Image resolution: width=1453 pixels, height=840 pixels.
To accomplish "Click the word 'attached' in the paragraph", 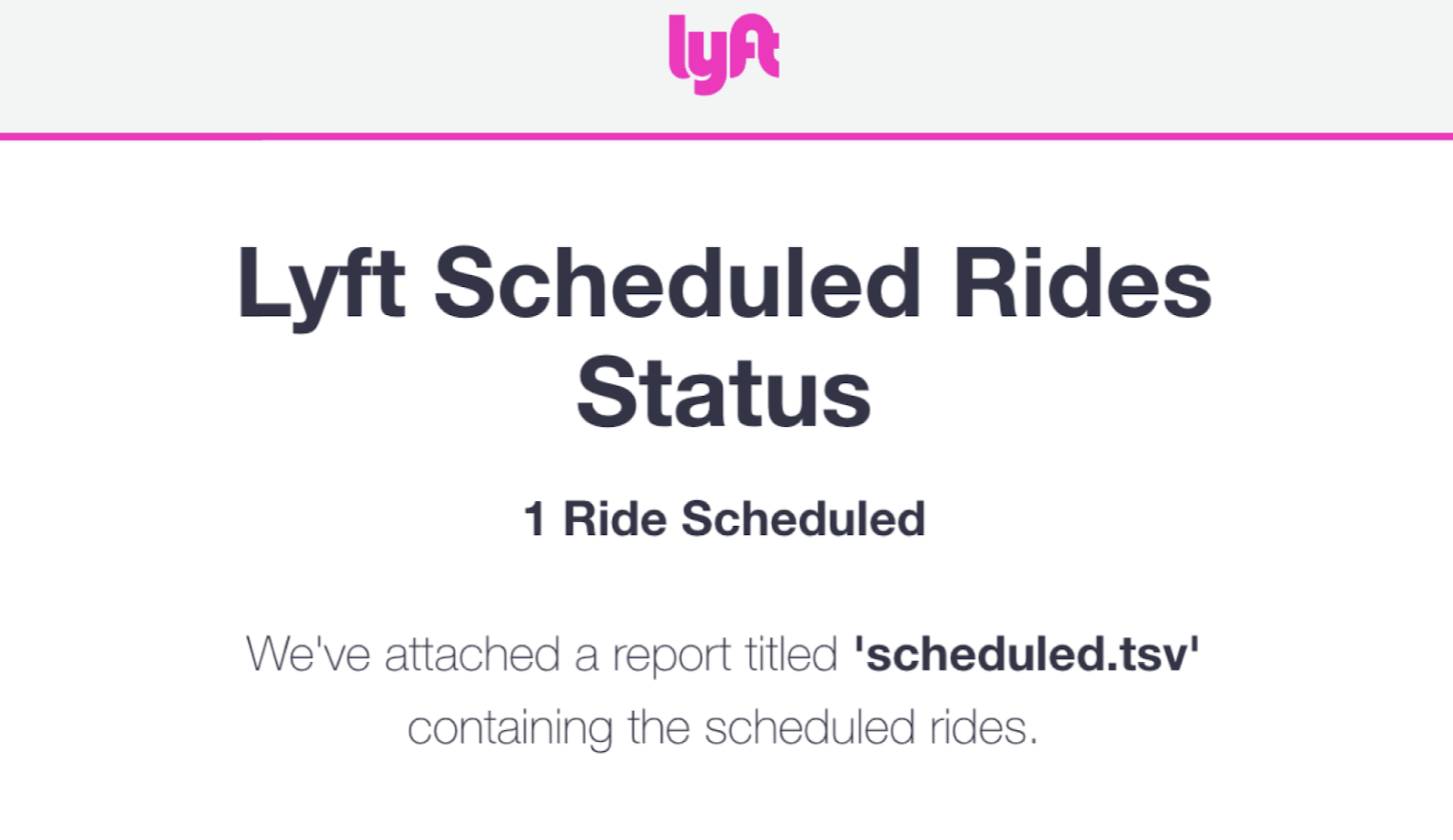I will click(x=472, y=654).
